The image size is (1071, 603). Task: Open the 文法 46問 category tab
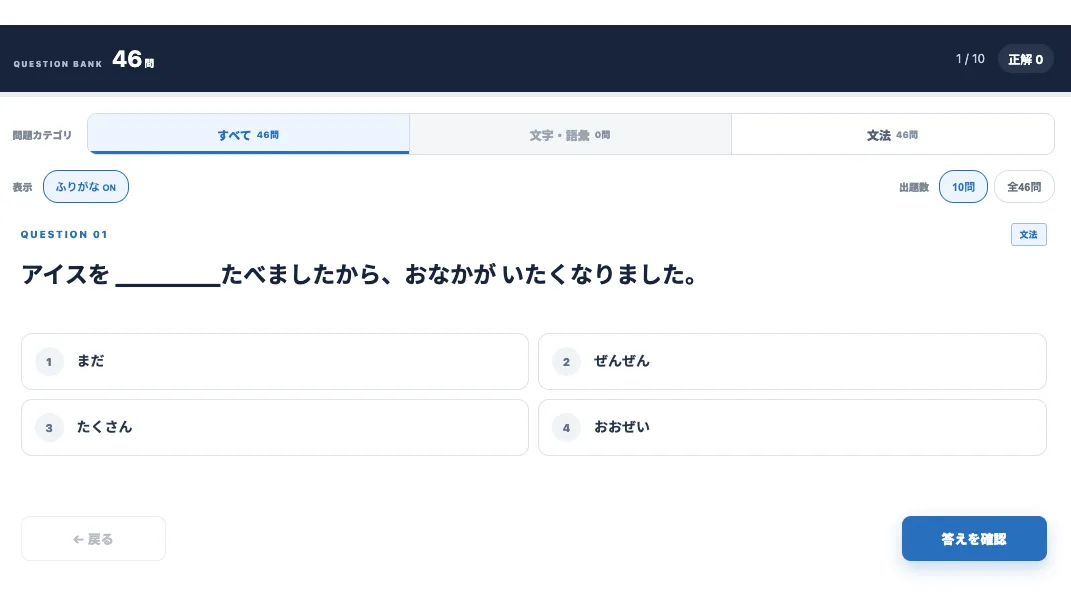pyautogui.click(x=893, y=135)
